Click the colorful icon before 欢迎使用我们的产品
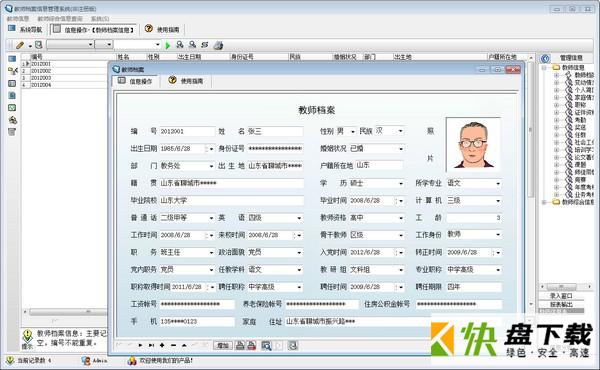 pos(132,360)
